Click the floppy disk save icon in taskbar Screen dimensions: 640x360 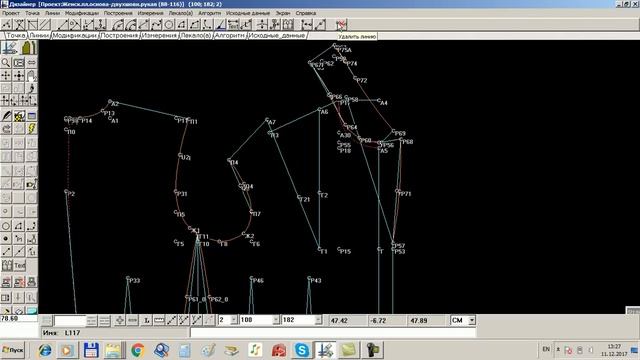tap(91, 350)
